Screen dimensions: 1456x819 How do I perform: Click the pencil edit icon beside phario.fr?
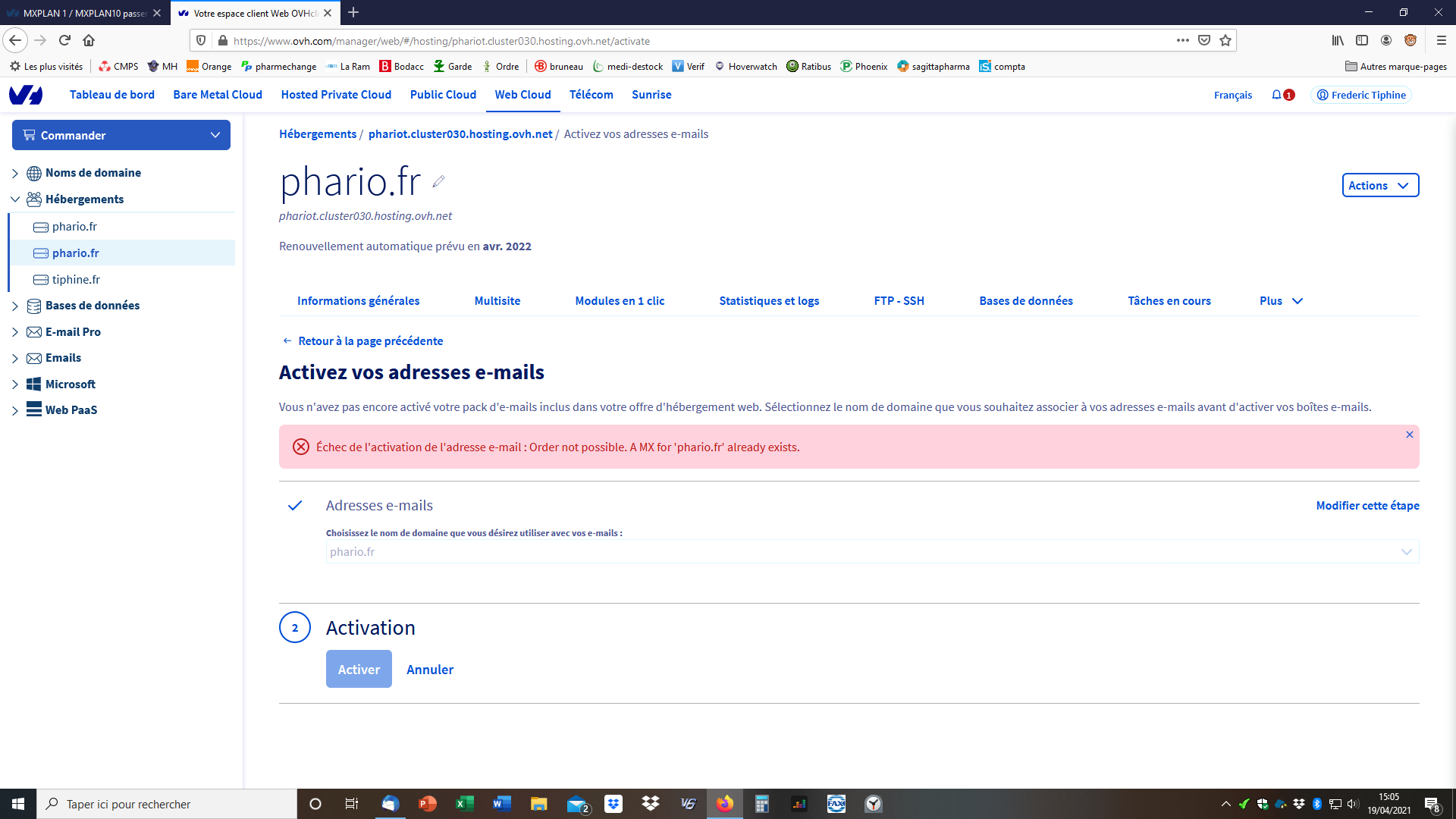(x=438, y=181)
